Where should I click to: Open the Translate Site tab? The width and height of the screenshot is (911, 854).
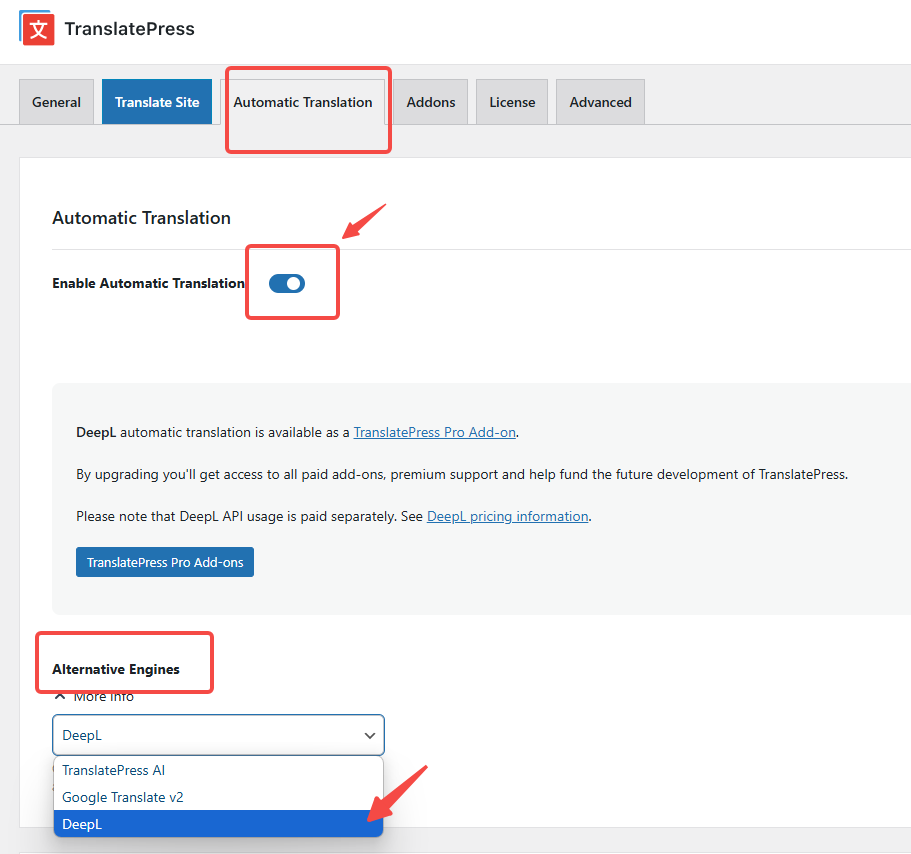157,102
